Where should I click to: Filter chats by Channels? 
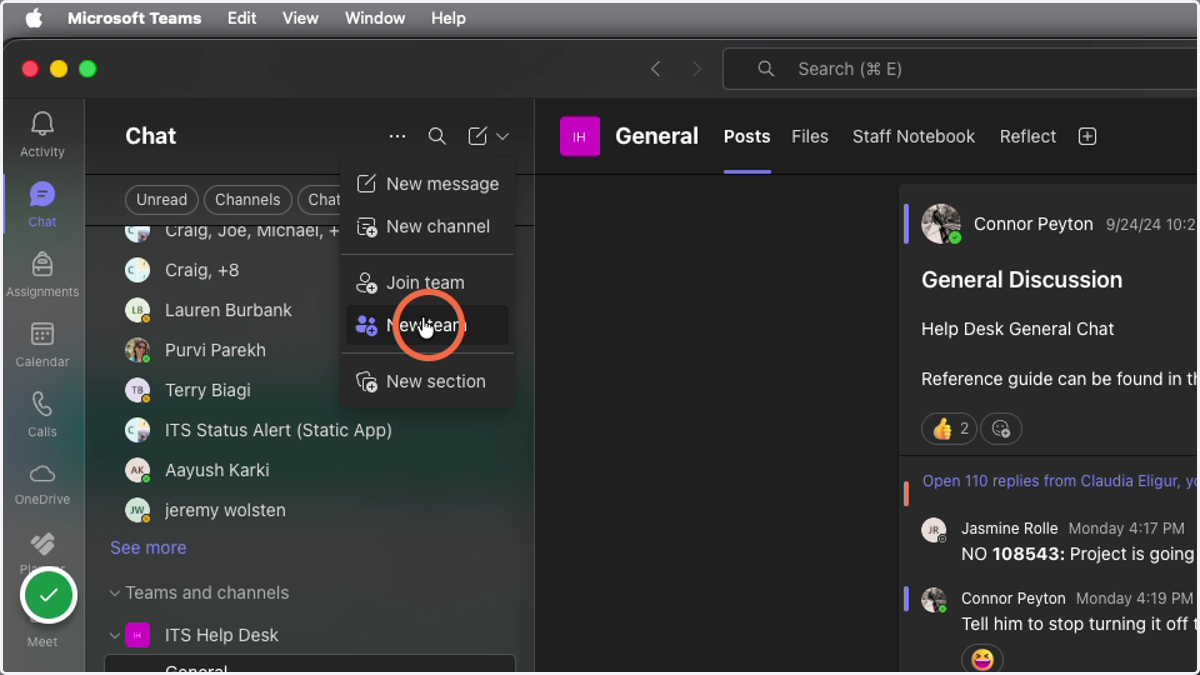[x=248, y=200]
